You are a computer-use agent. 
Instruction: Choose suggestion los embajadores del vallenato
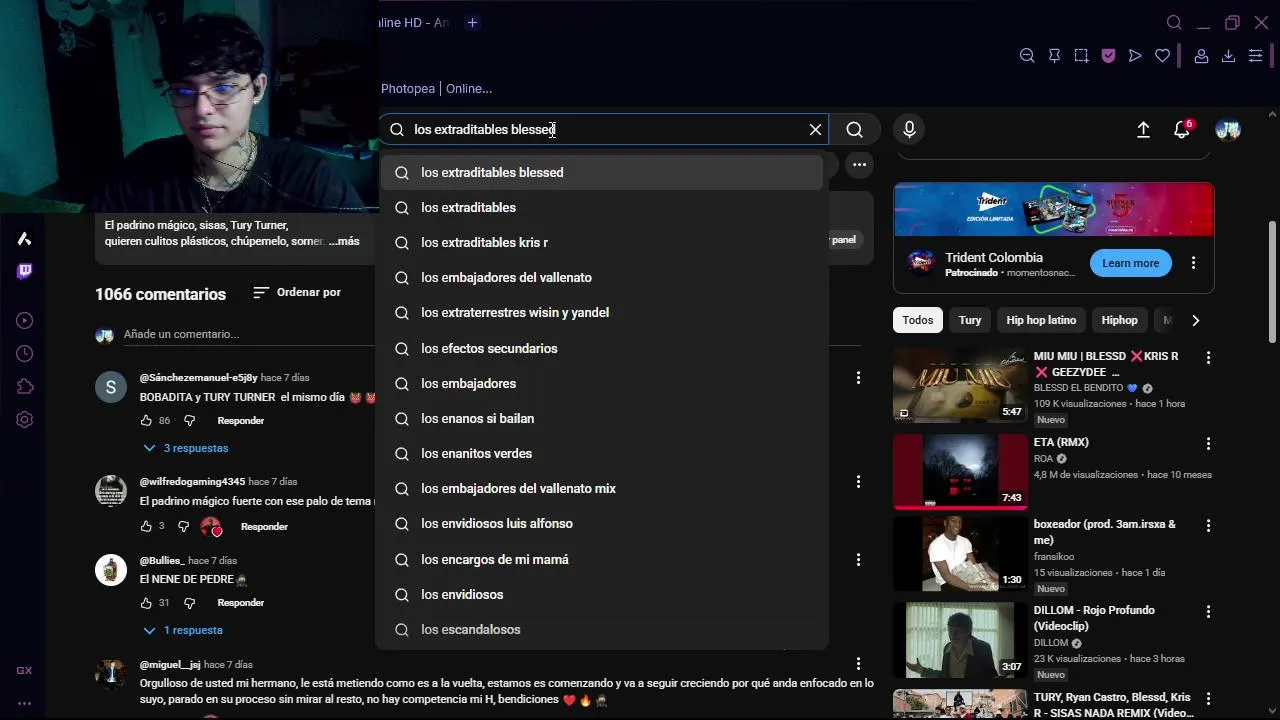coord(601,277)
